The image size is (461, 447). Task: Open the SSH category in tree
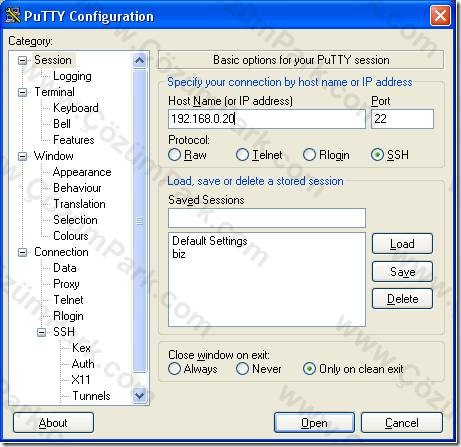point(64,332)
